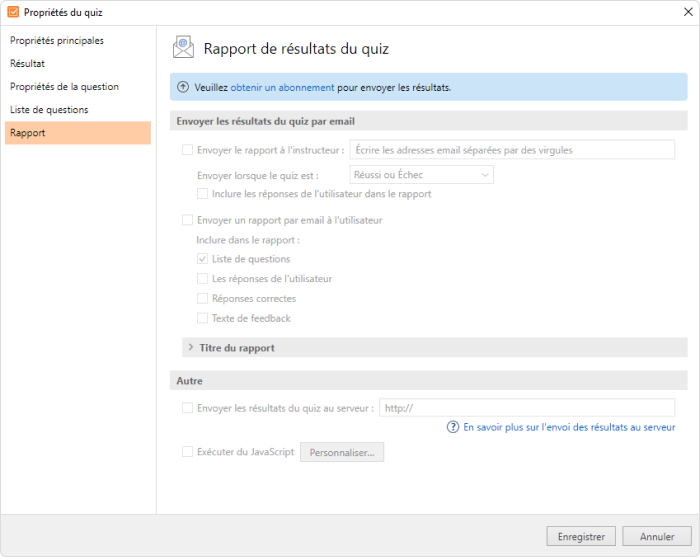Viewport: 700px width, 557px height.
Task: Check 'Les réponses de l'utilisateur' option
Action: coord(203,278)
